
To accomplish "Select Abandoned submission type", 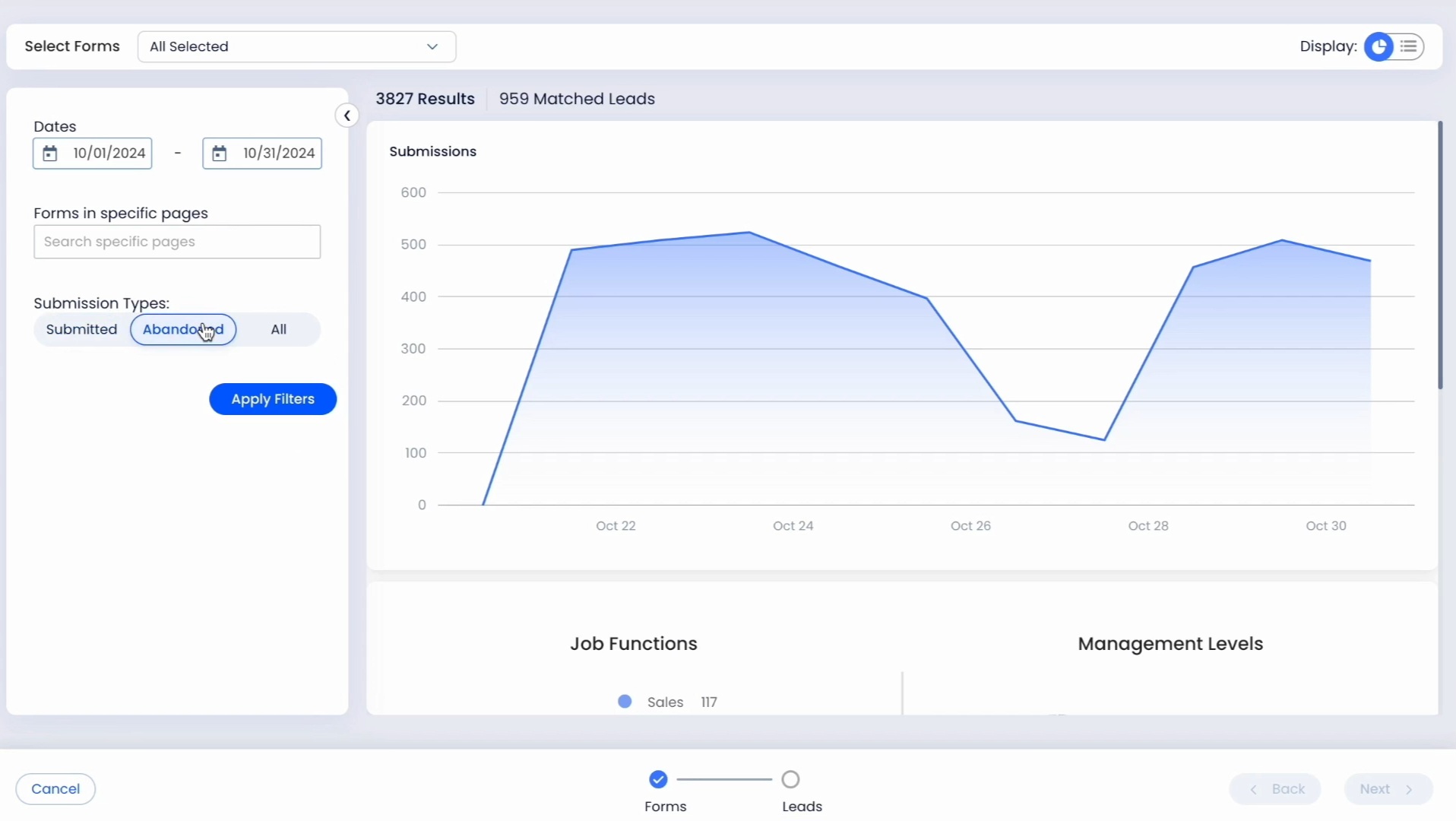I will [x=183, y=329].
